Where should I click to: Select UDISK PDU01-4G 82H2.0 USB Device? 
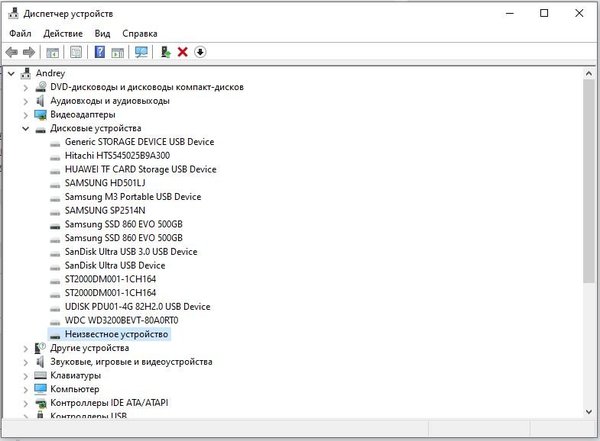pos(137,307)
